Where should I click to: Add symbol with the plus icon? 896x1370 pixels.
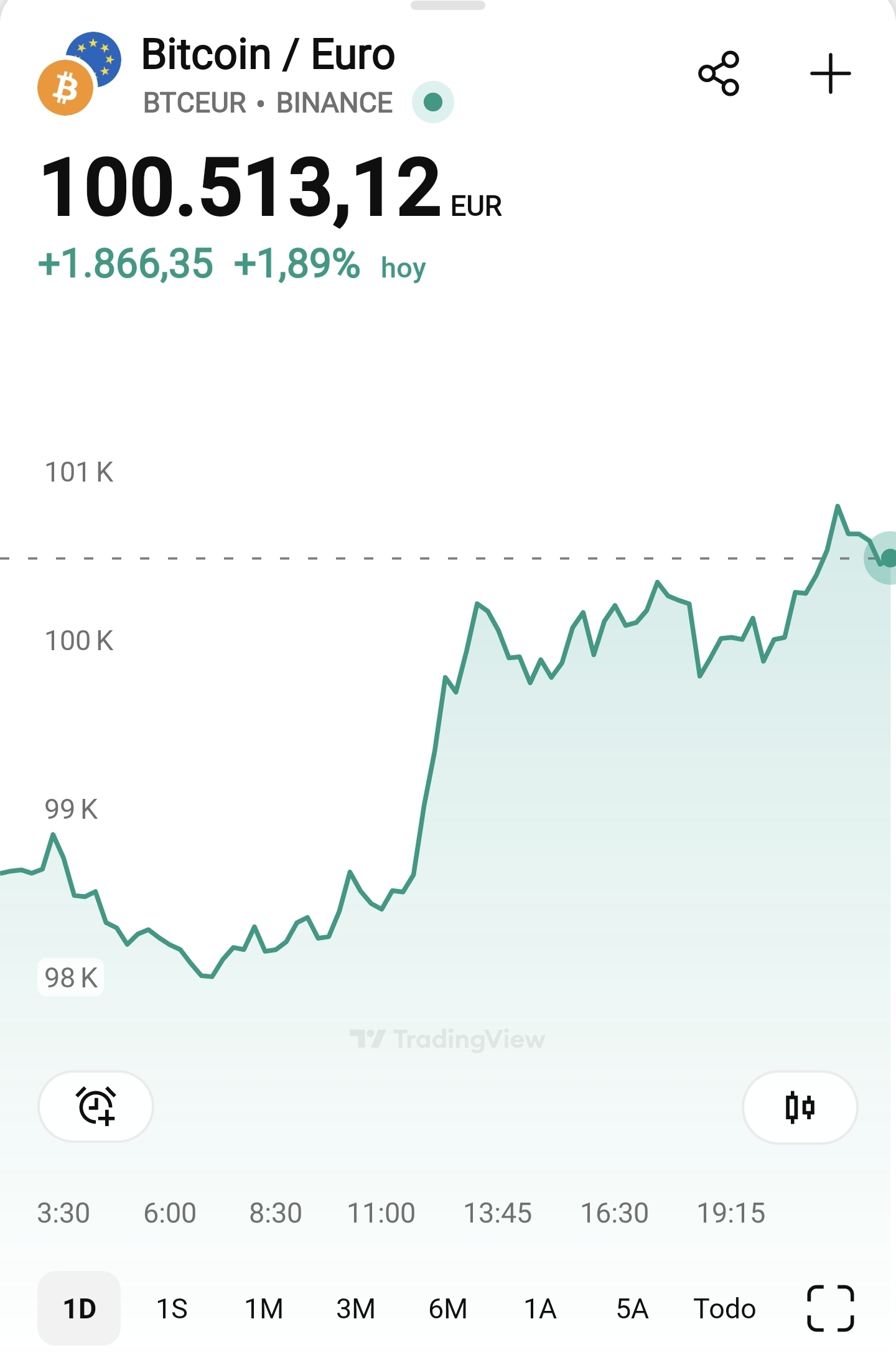point(830,73)
